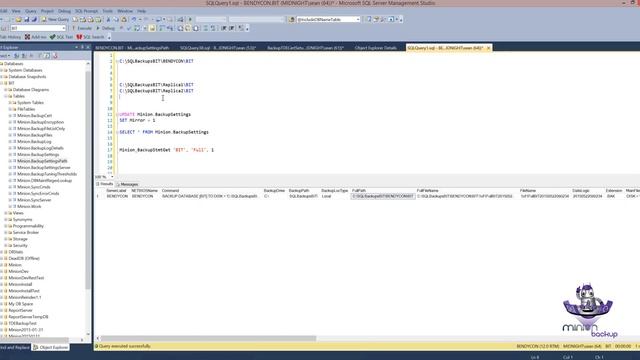Switch to the Results tab
640x360 pixels.
[104, 184]
